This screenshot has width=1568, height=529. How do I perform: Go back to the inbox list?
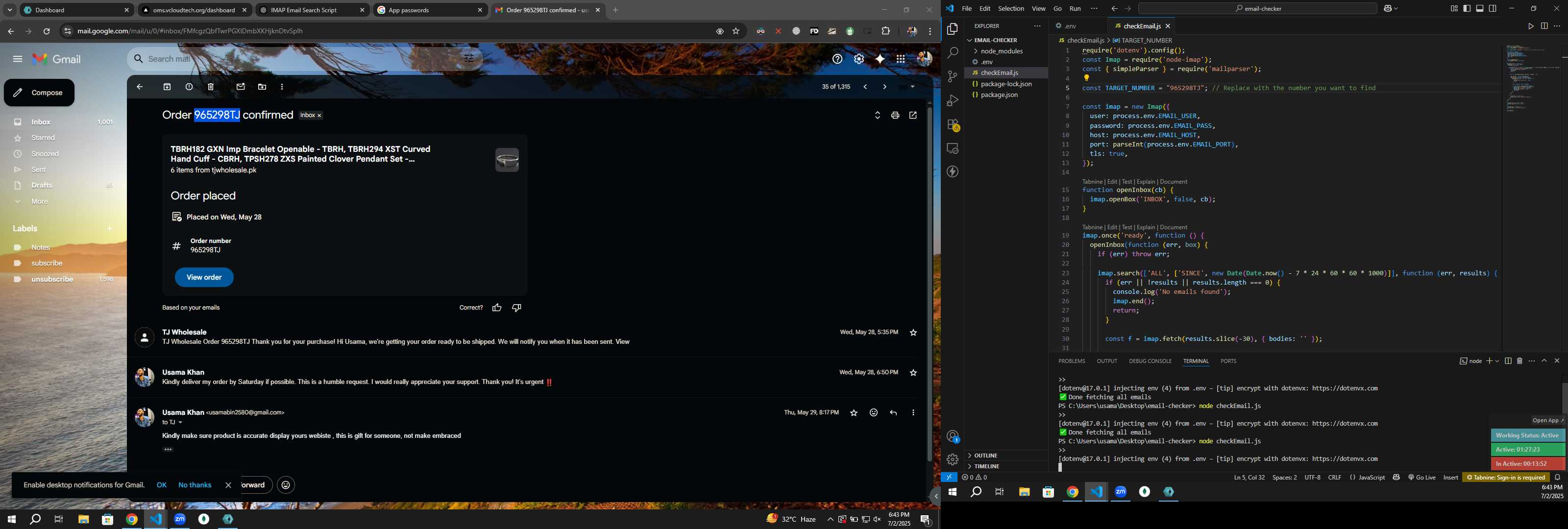(x=140, y=87)
